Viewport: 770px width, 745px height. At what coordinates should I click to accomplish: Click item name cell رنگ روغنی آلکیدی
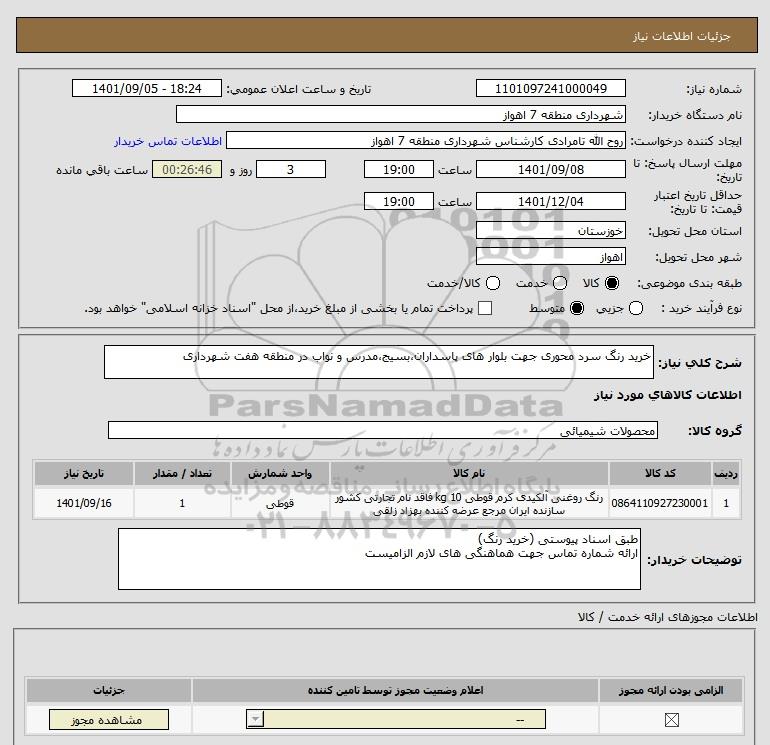click(x=469, y=503)
